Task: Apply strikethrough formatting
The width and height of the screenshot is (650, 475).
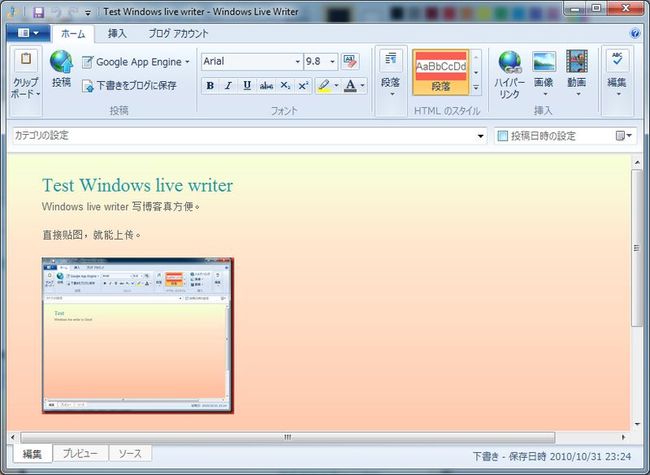Action: [x=266, y=86]
